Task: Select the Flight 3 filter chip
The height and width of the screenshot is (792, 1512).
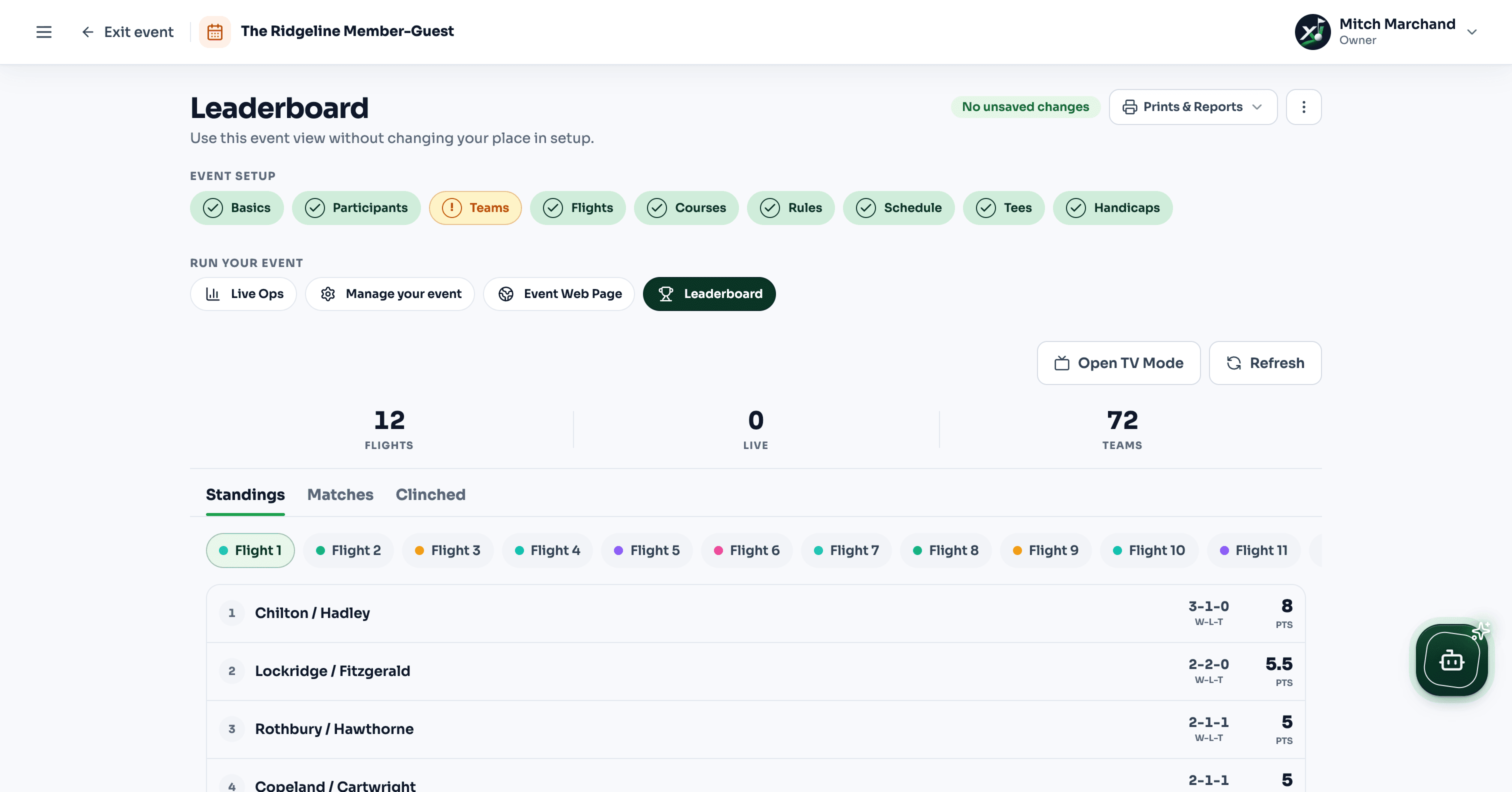Action: coord(447,550)
